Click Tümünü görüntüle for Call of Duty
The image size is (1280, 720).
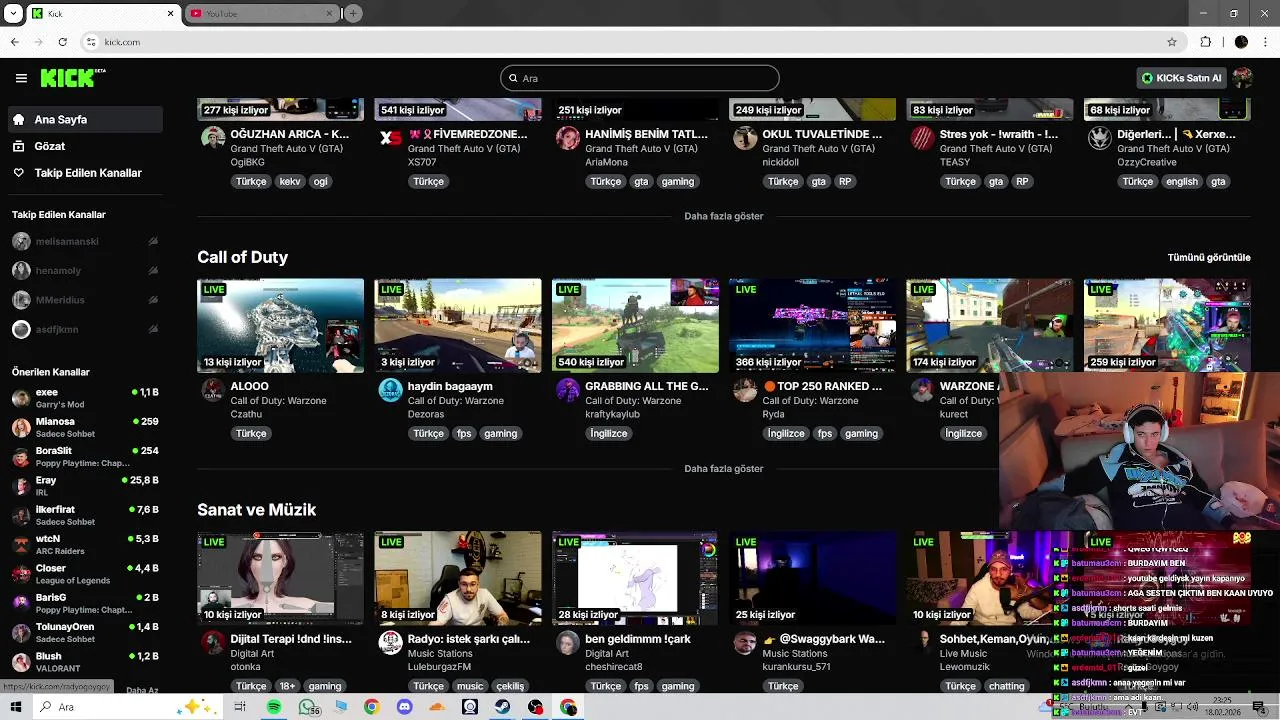point(1209,257)
